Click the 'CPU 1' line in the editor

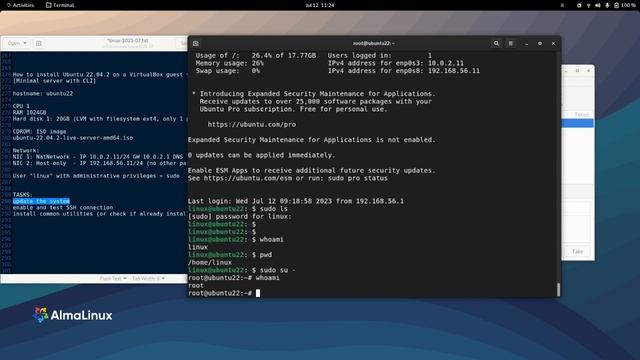point(21,106)
